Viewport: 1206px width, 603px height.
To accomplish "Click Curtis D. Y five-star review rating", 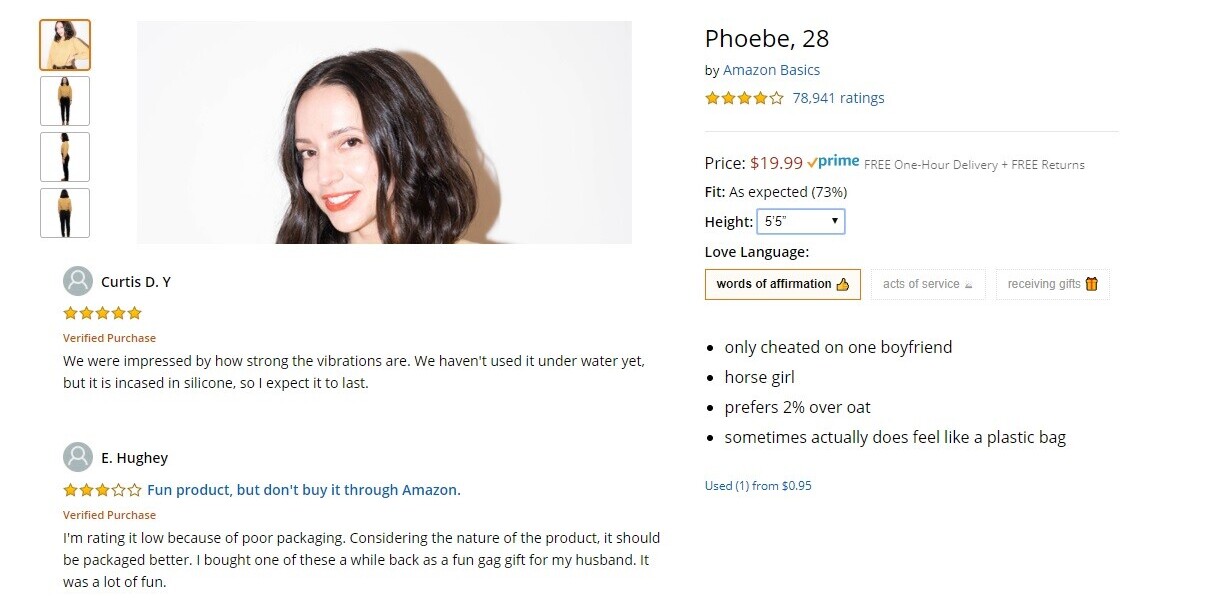I will coord(102,313).
